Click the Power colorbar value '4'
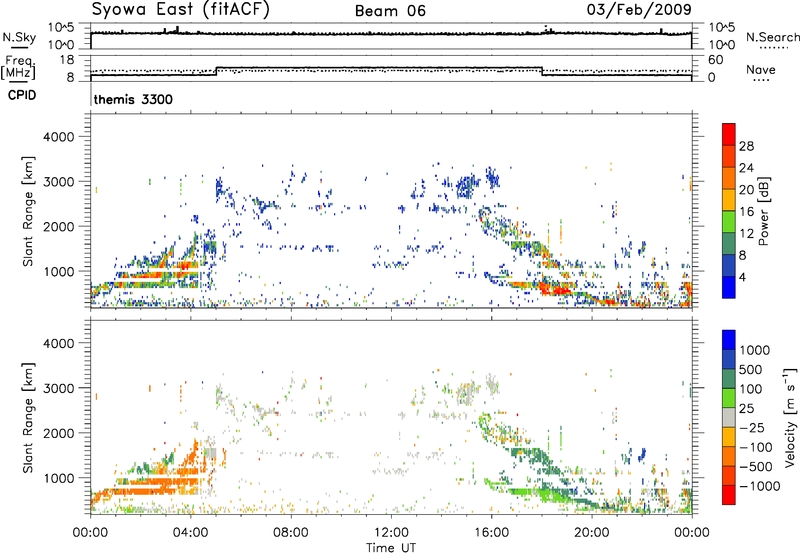The image size is (800, 554). click(742, 277)
